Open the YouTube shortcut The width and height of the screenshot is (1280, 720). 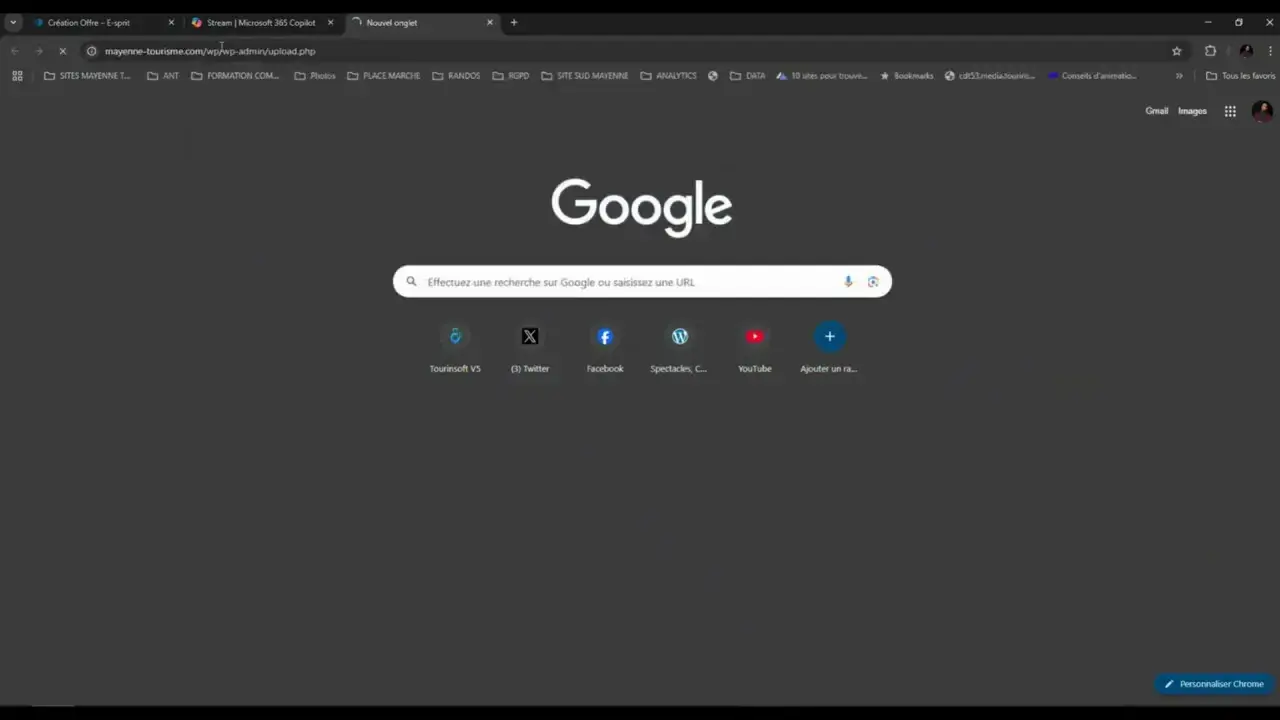[x=754, y=337]
